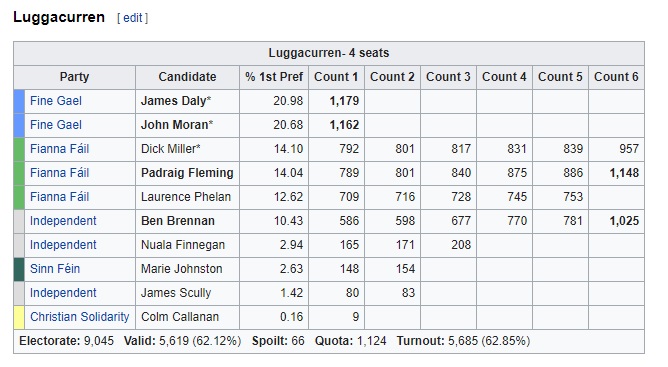
Task: Click the yellow Christian Solidarity color swatch
Action: pos(19,317)
